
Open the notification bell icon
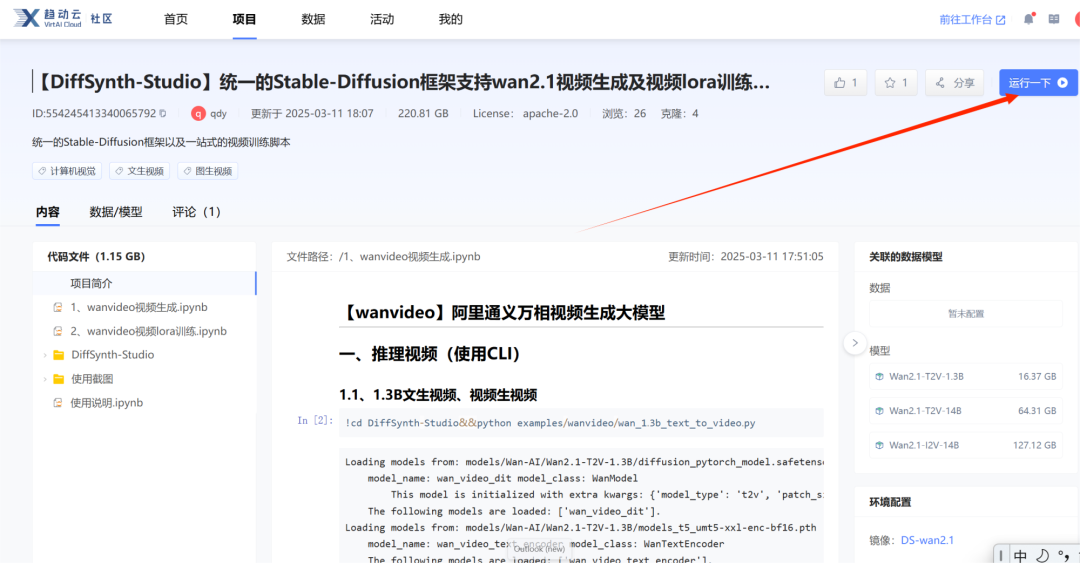pyautogui.click(x=1028, y=19)
